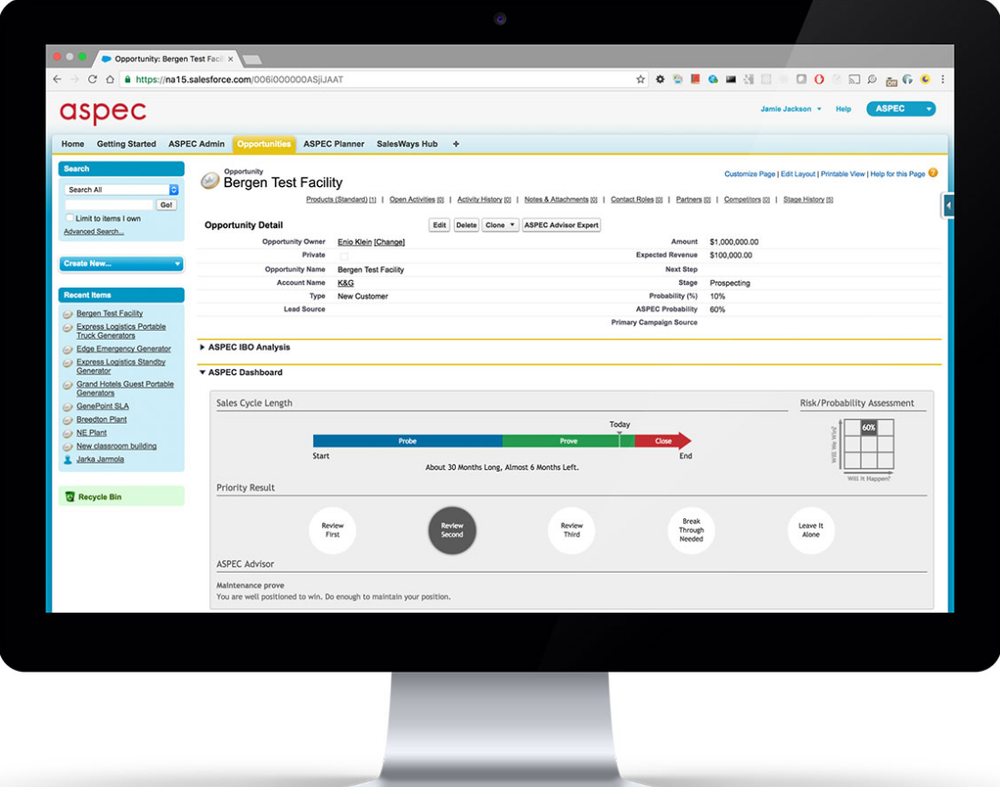Click the ASPEC Advisor Expert button

tap(561, 225)
